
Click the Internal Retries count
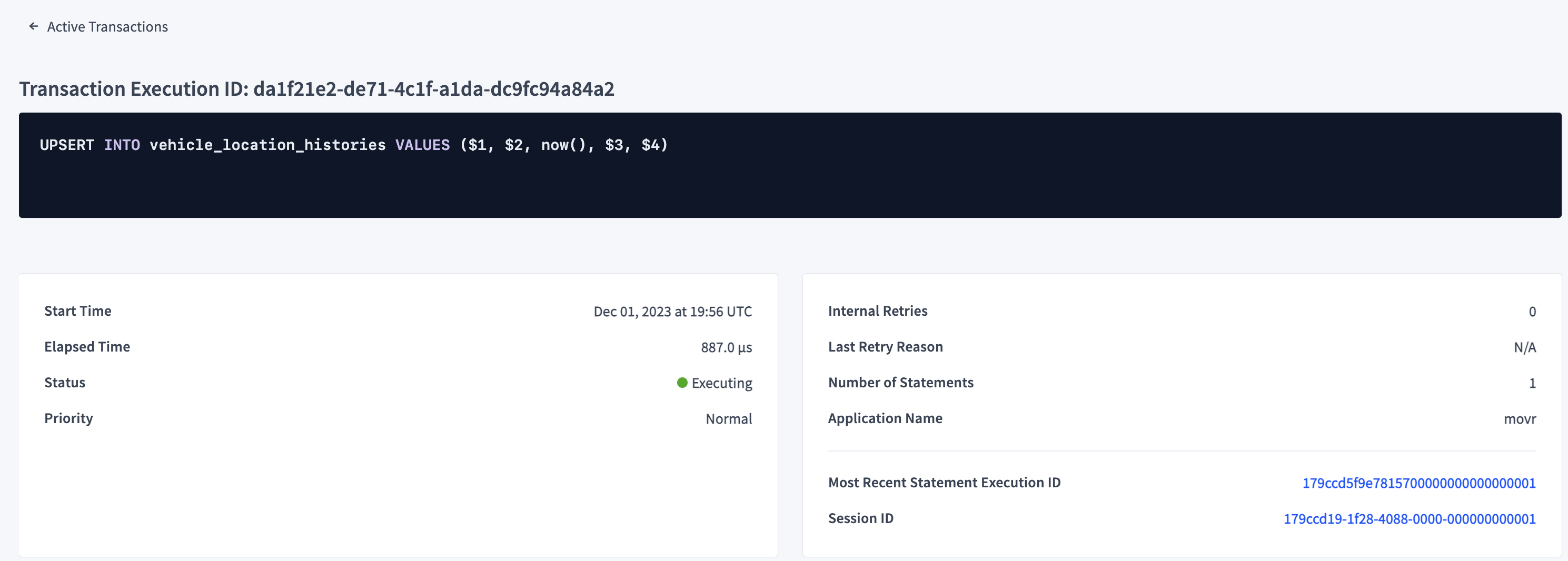click(x=1534, y=311)
